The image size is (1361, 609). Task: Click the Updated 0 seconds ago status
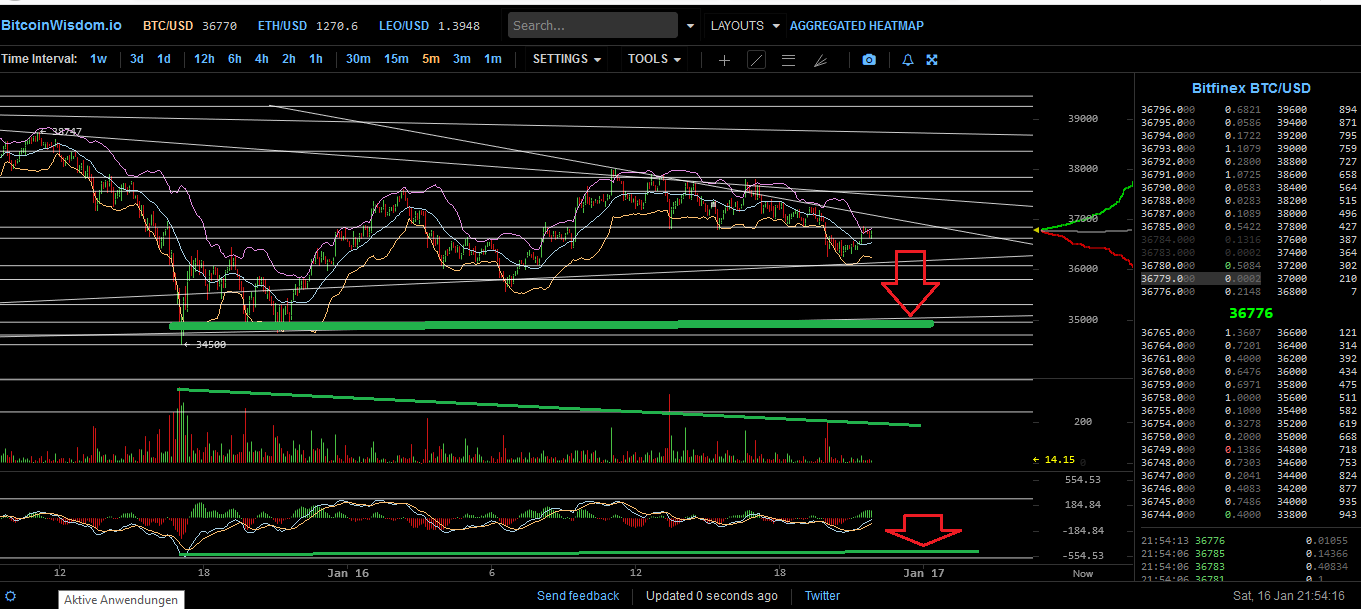coord(712,596)
